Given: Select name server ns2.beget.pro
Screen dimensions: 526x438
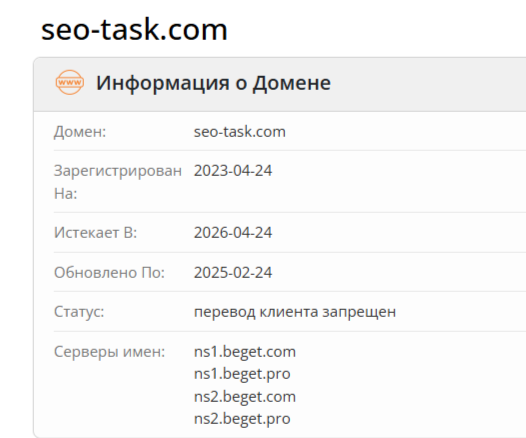Looking at the screenshot, I should pyautogui.click(x=242, y=419).
